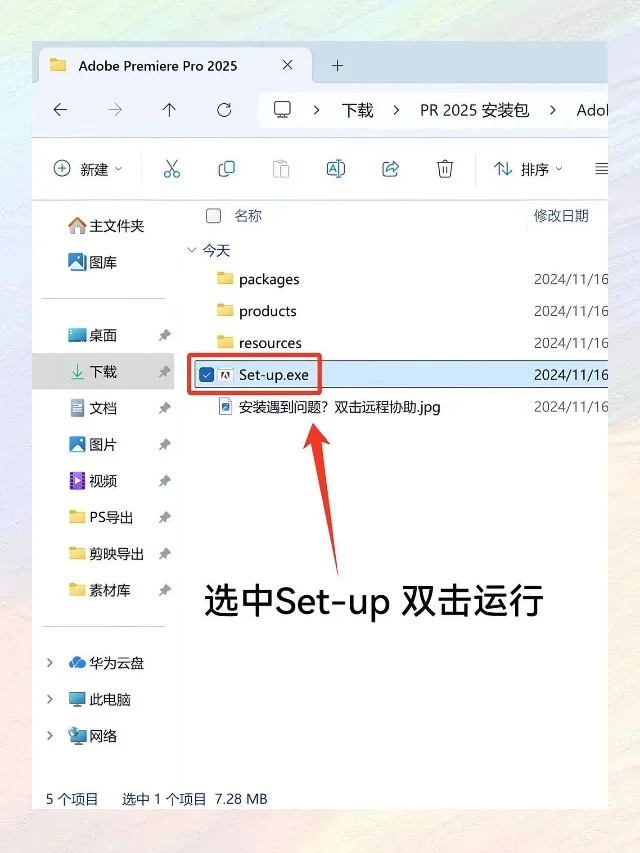Sort by the 修改日期 column header
Image resolution: width=640 pixels, height=853 pixels.
point(561,216)
